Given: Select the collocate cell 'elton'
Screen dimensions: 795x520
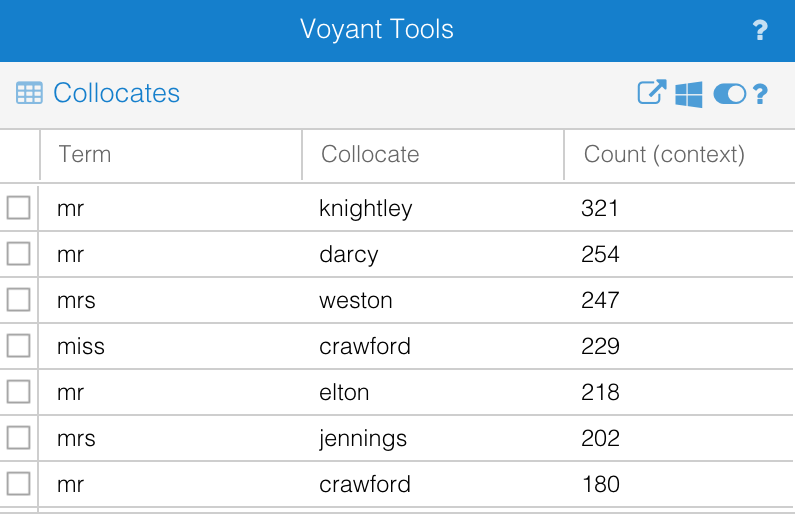Looking at the screenshot, I should pos(344,392).
